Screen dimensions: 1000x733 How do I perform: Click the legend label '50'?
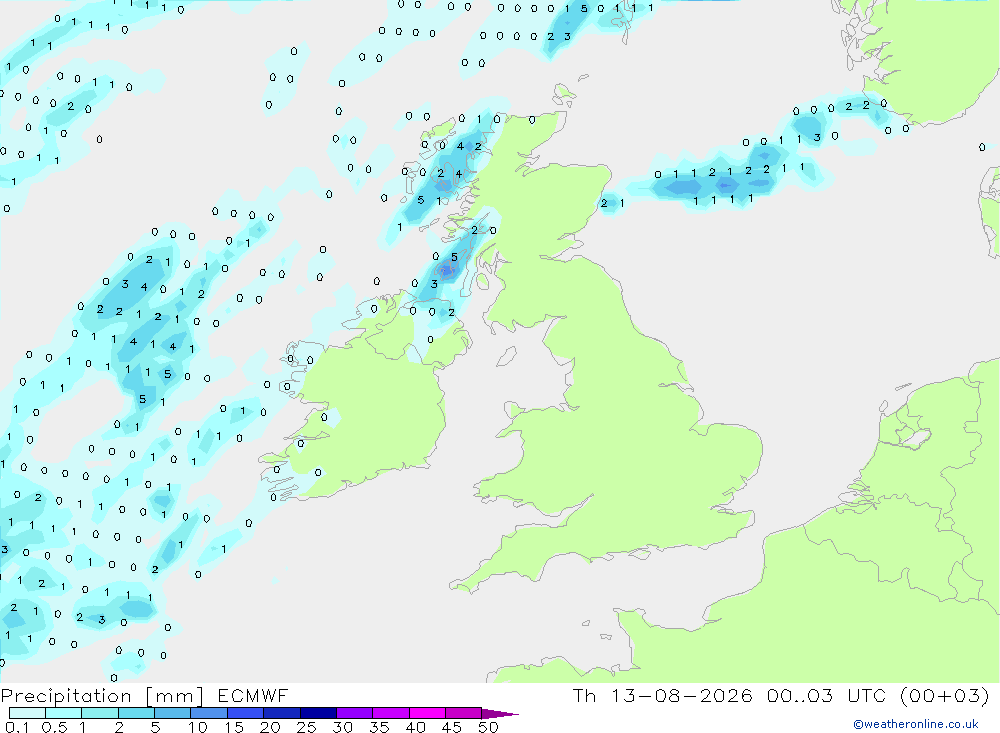(488, 727)
